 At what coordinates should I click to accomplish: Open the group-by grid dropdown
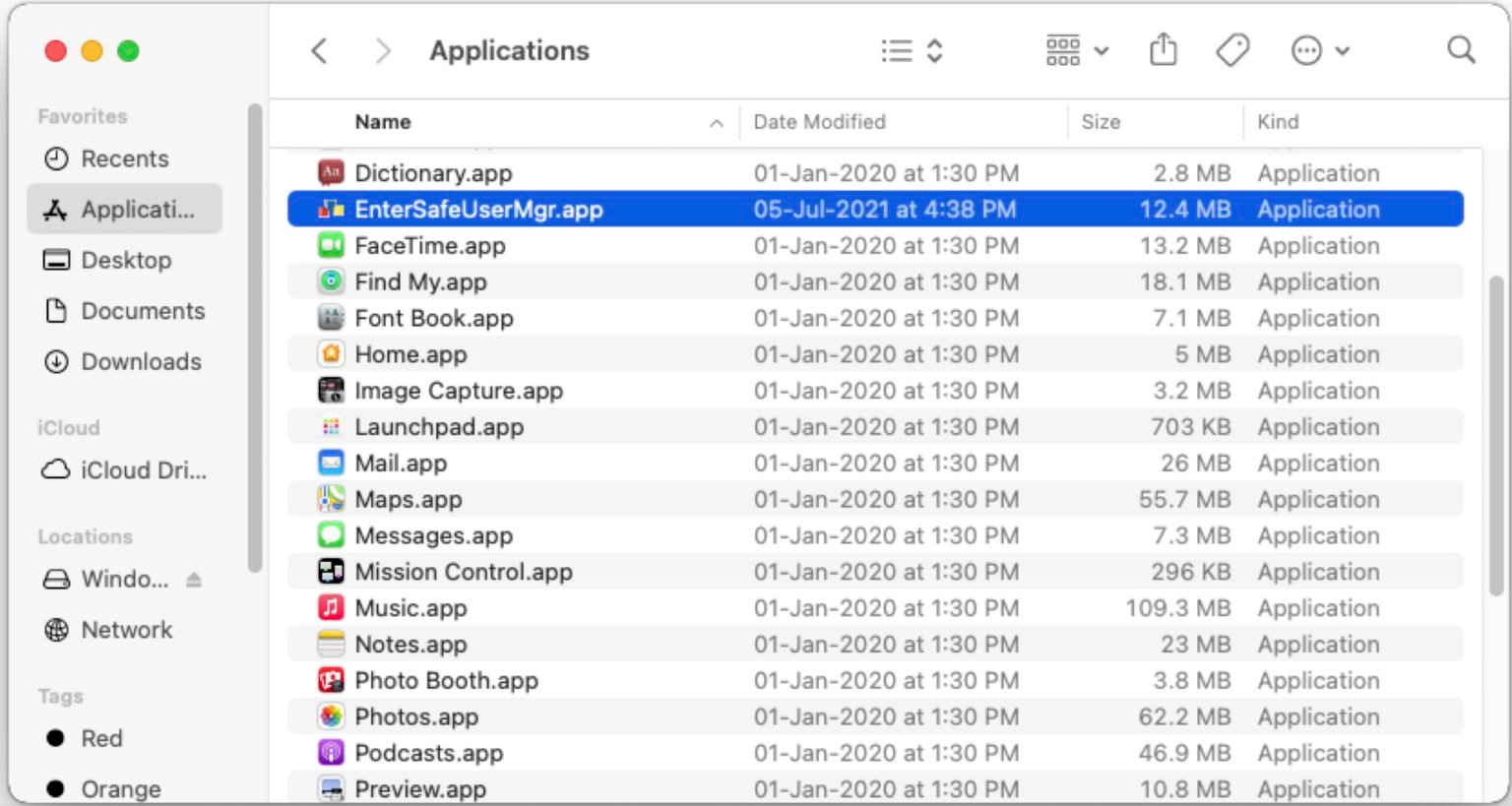(1077, 50)
